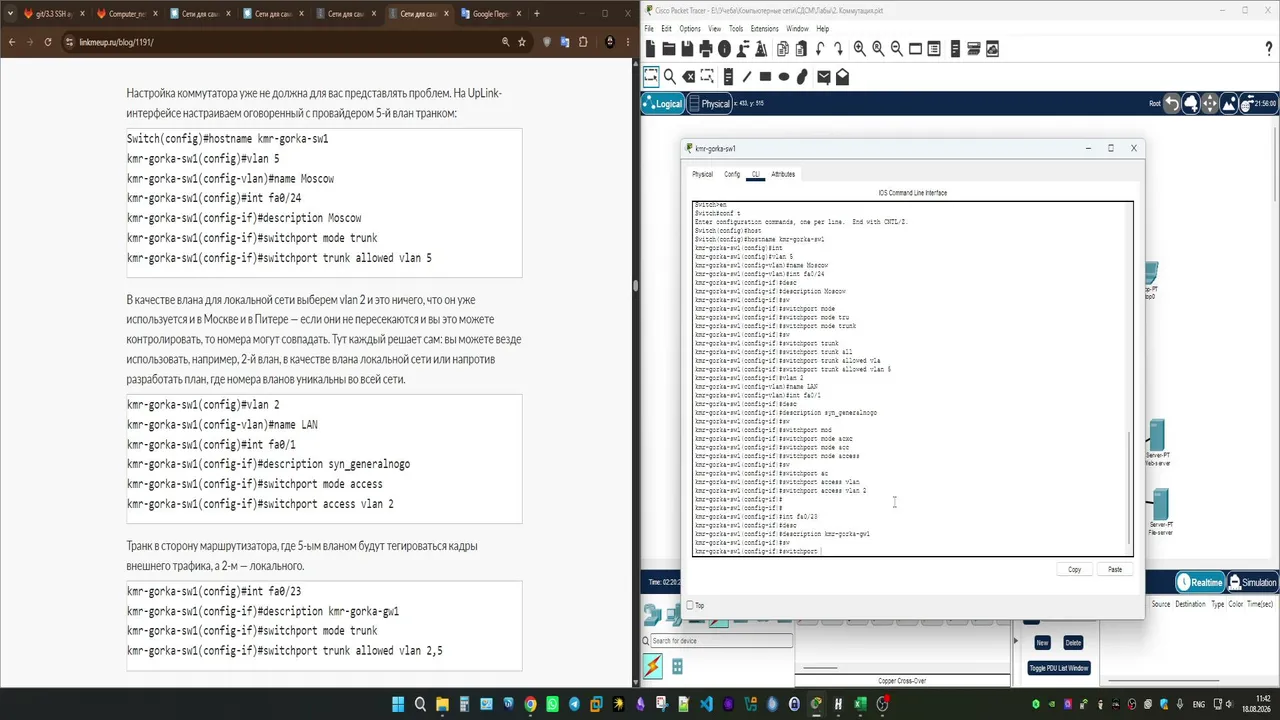Open Windows Start button on taskbar

tap(398, 704)
